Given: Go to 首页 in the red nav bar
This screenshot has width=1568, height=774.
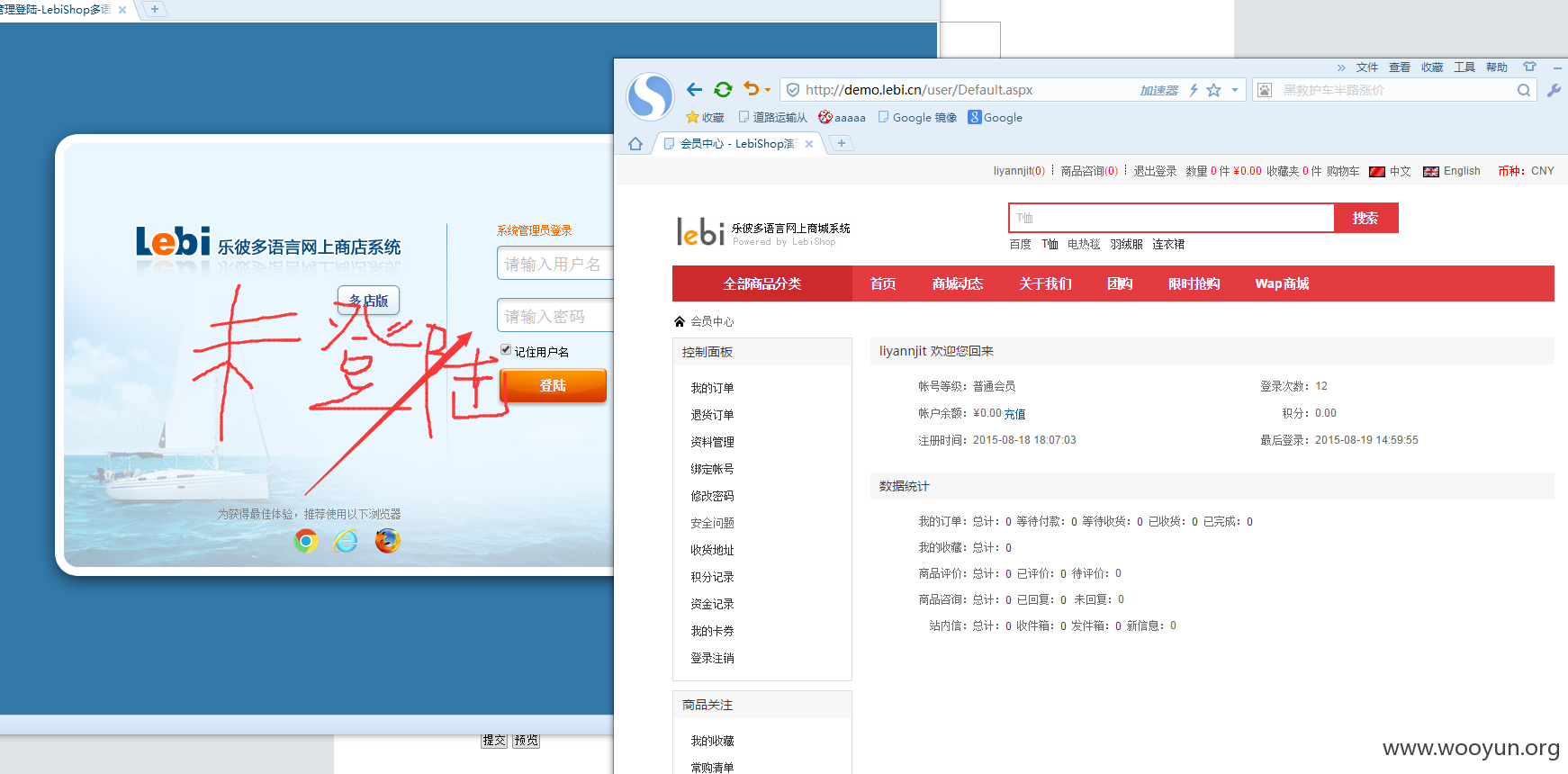Looking at the screenshot, I should [x=883, y=283].
